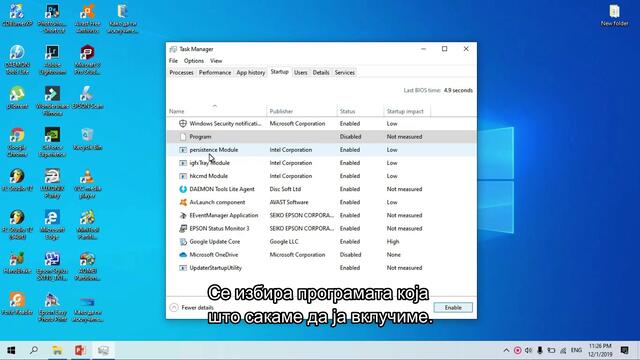Select the uTorrent desktop shortcut
The image size is (640, 360).
[17, 98]
